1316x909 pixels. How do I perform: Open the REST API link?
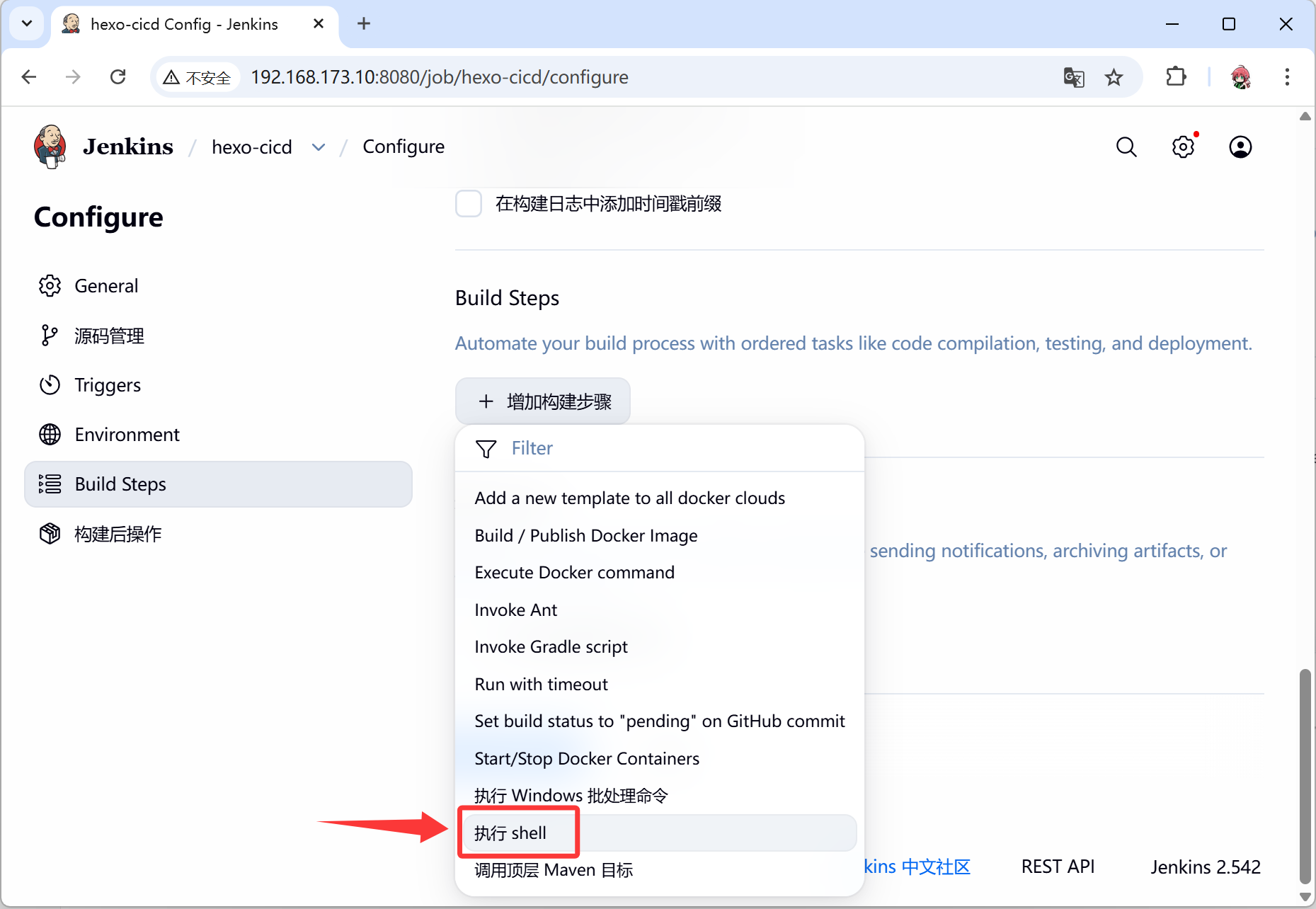pos(1058,867)
